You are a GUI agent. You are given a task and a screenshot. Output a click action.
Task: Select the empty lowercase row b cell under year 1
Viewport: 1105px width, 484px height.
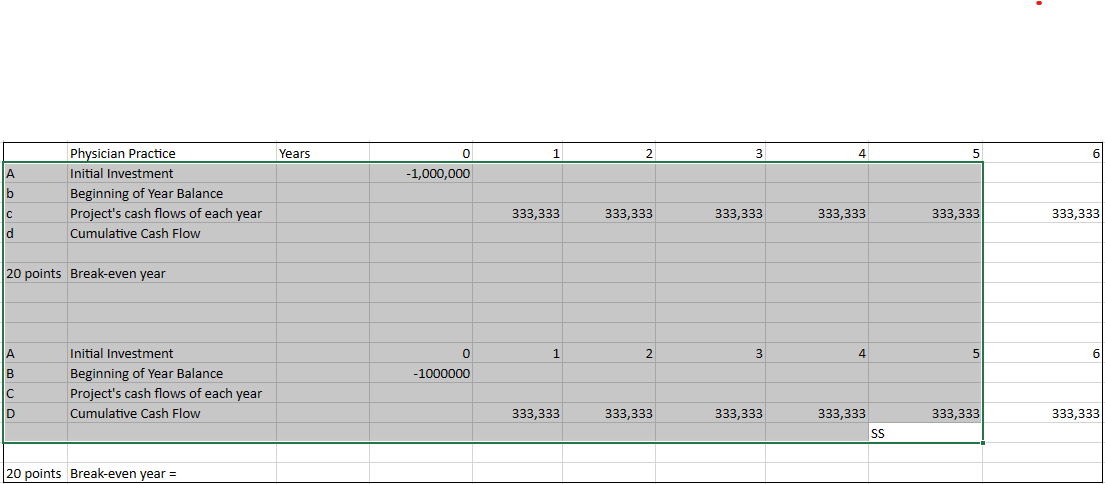[517, 193]
